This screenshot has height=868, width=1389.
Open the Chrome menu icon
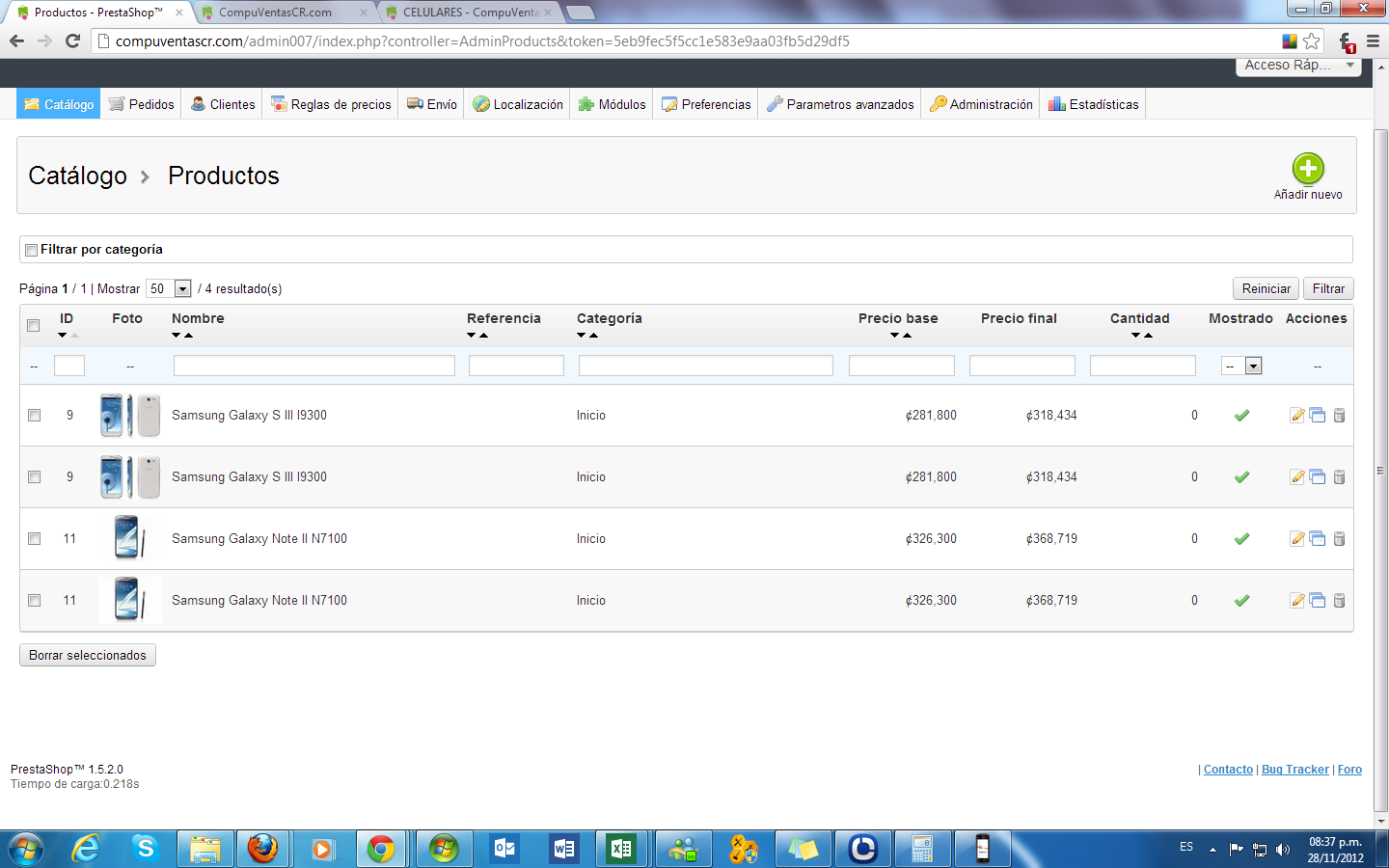tap(1373, 41)
